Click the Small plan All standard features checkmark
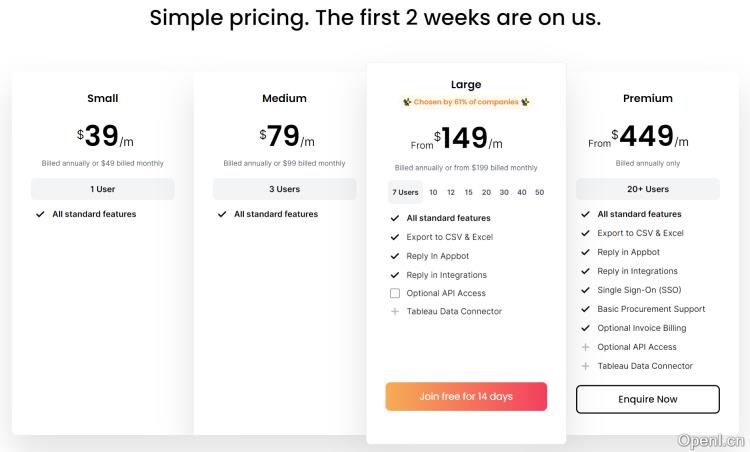The width and height of the screenshot is (750, 452). [40, 214]
